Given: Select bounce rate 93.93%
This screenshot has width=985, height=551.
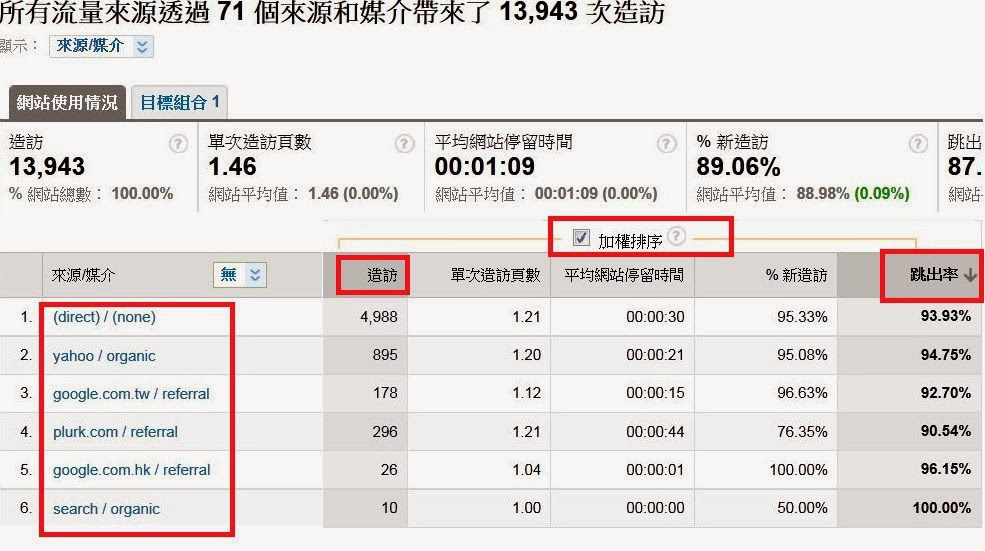Looking at the screenshot, I should coord(945,316).
